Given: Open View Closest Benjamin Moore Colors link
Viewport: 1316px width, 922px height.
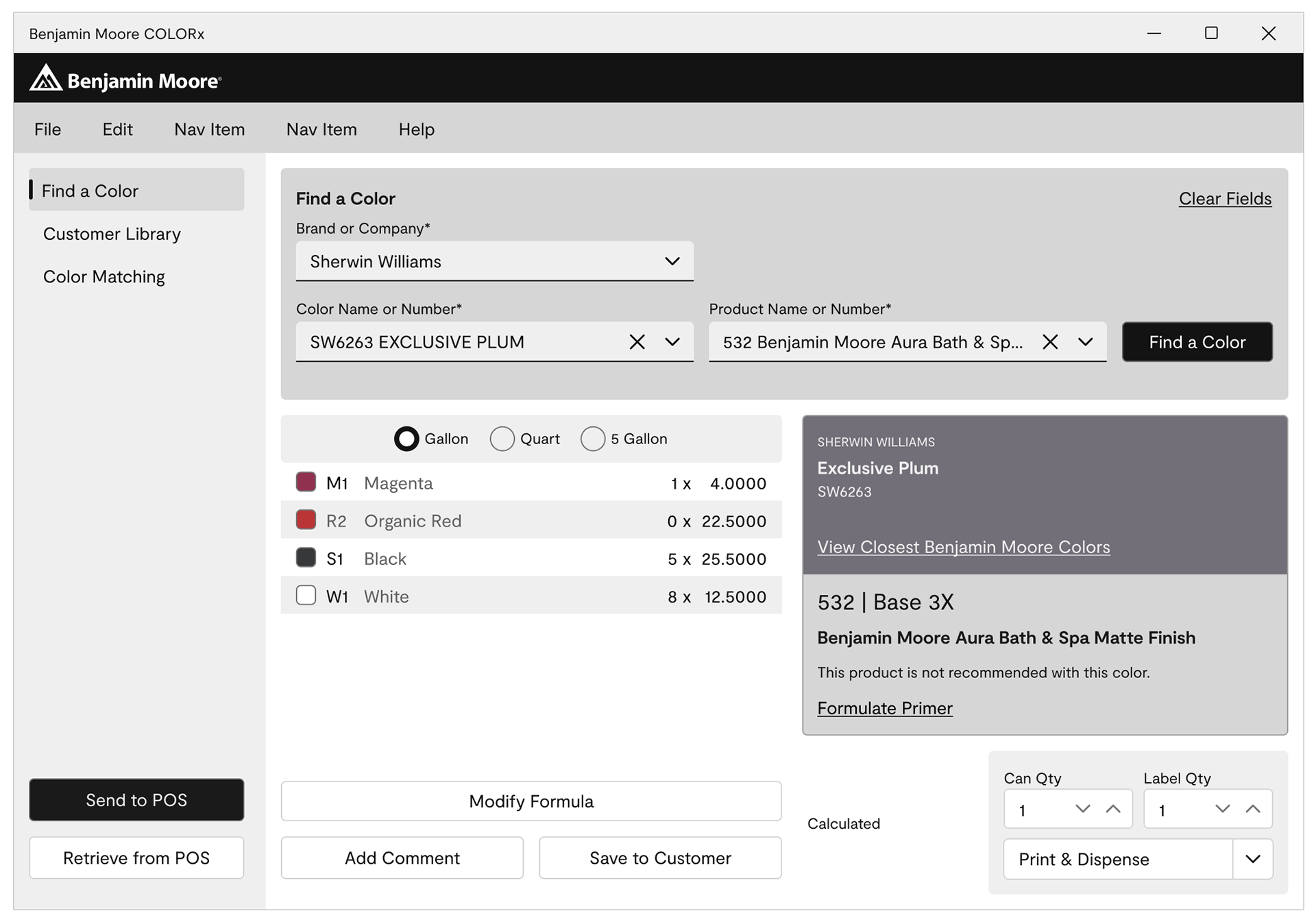Looking at the screenshot, I should click(x=963, y=547).
